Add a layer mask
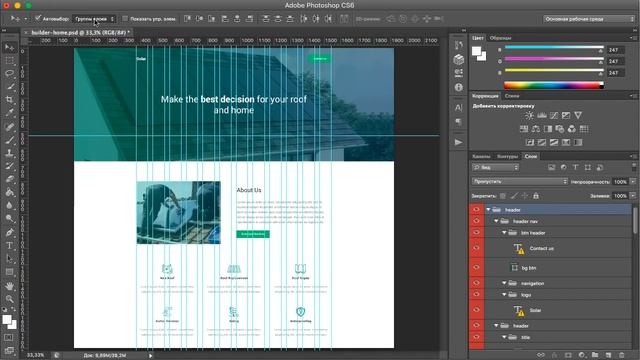The height and width of the screenshot is (360, 640). pos(568,355)
